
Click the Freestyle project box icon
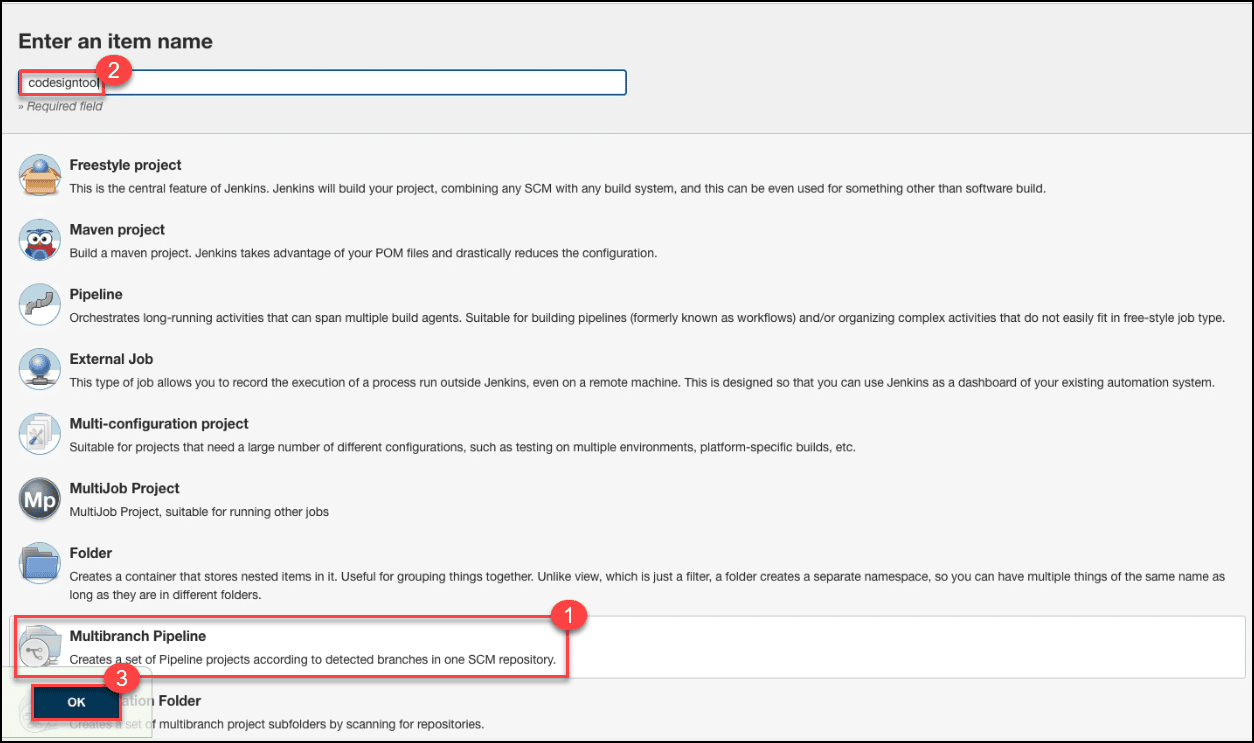tap(40, 176)
